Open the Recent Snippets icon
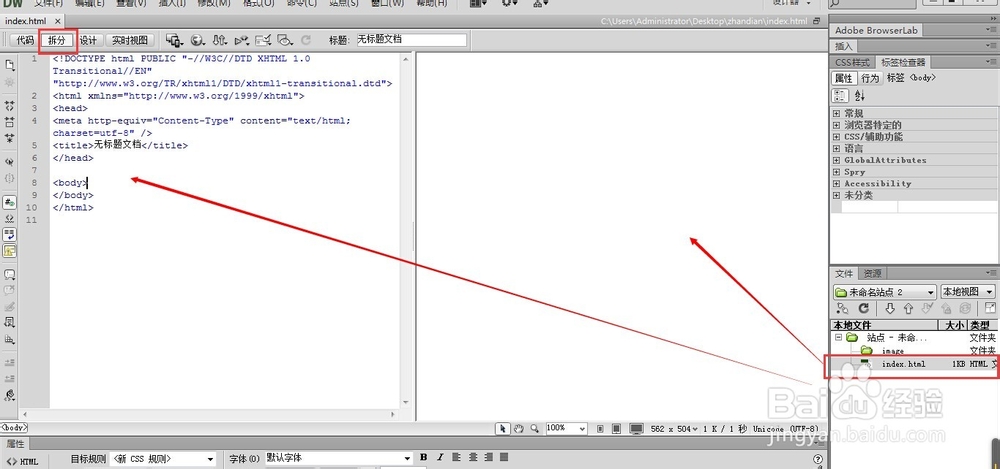 point(10,323)
